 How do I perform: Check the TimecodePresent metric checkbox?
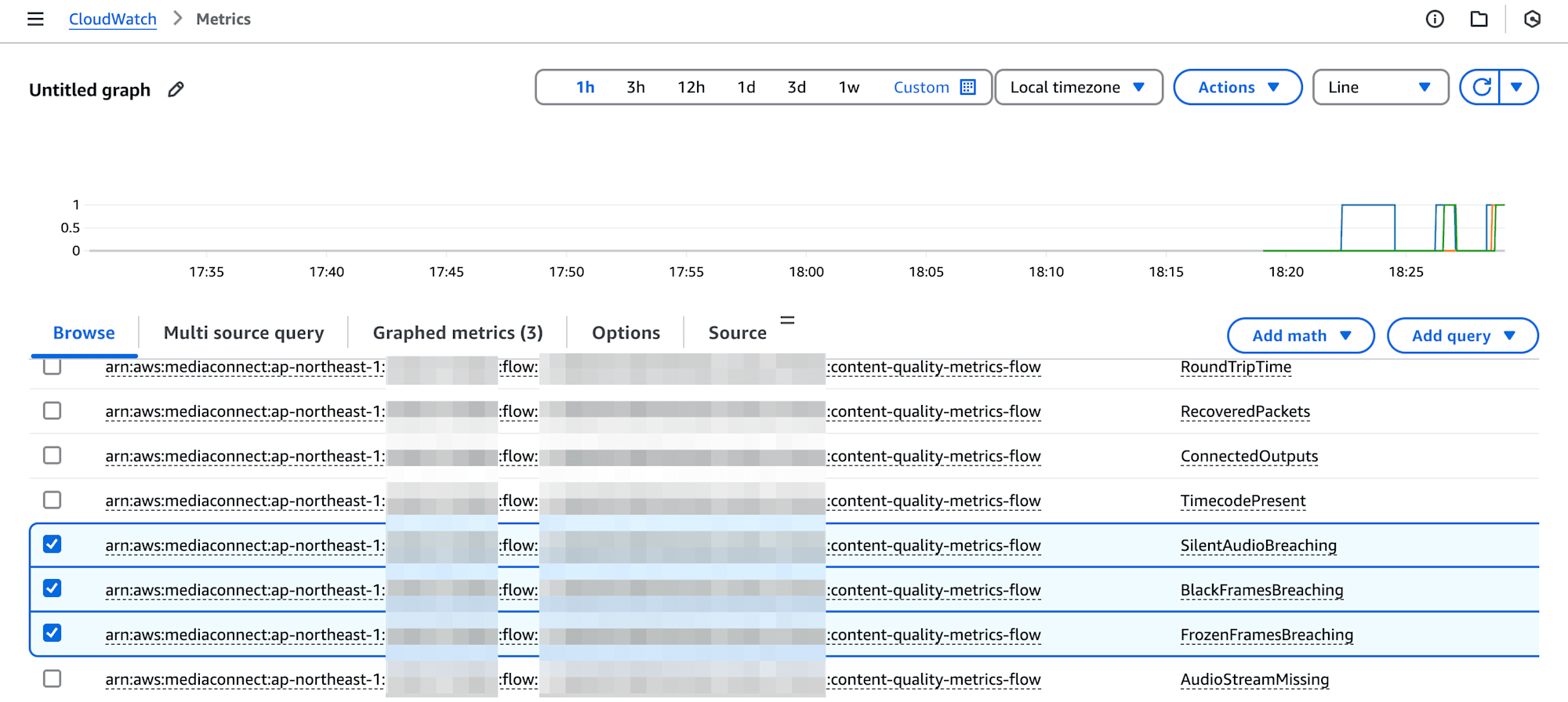pos(53,500)
